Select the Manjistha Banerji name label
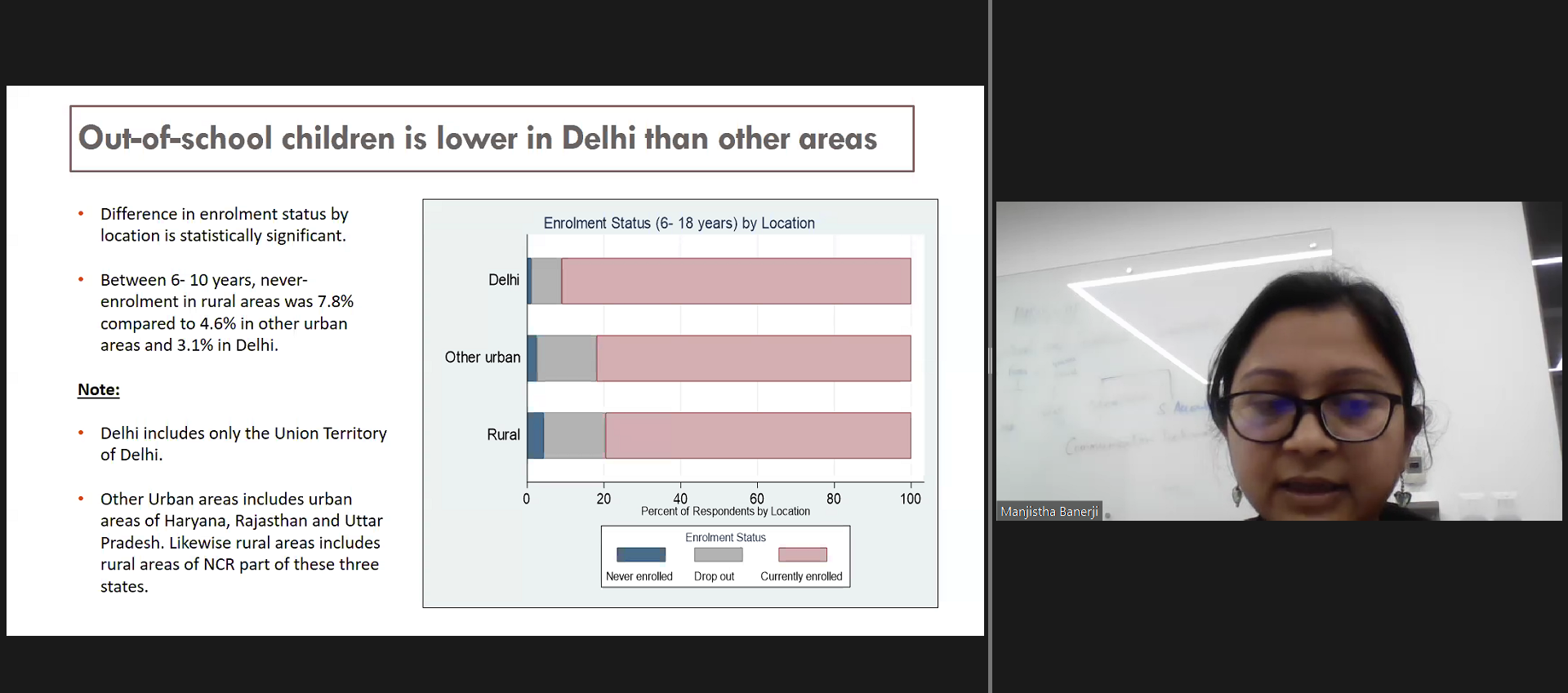Viewport: 1568px width, 693px height. [1049, 512]
